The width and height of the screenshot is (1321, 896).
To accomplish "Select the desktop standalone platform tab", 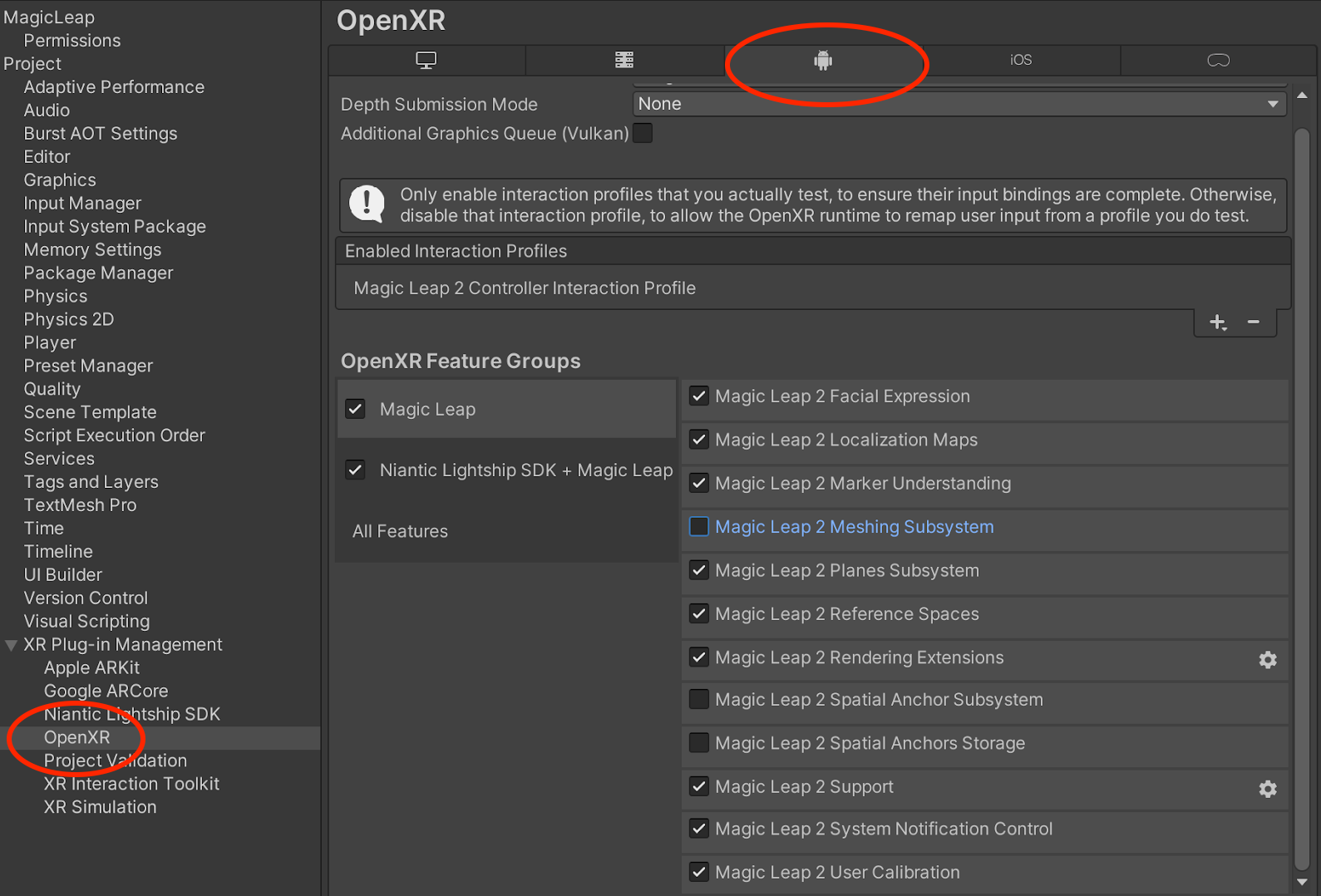I will [426, 60].
